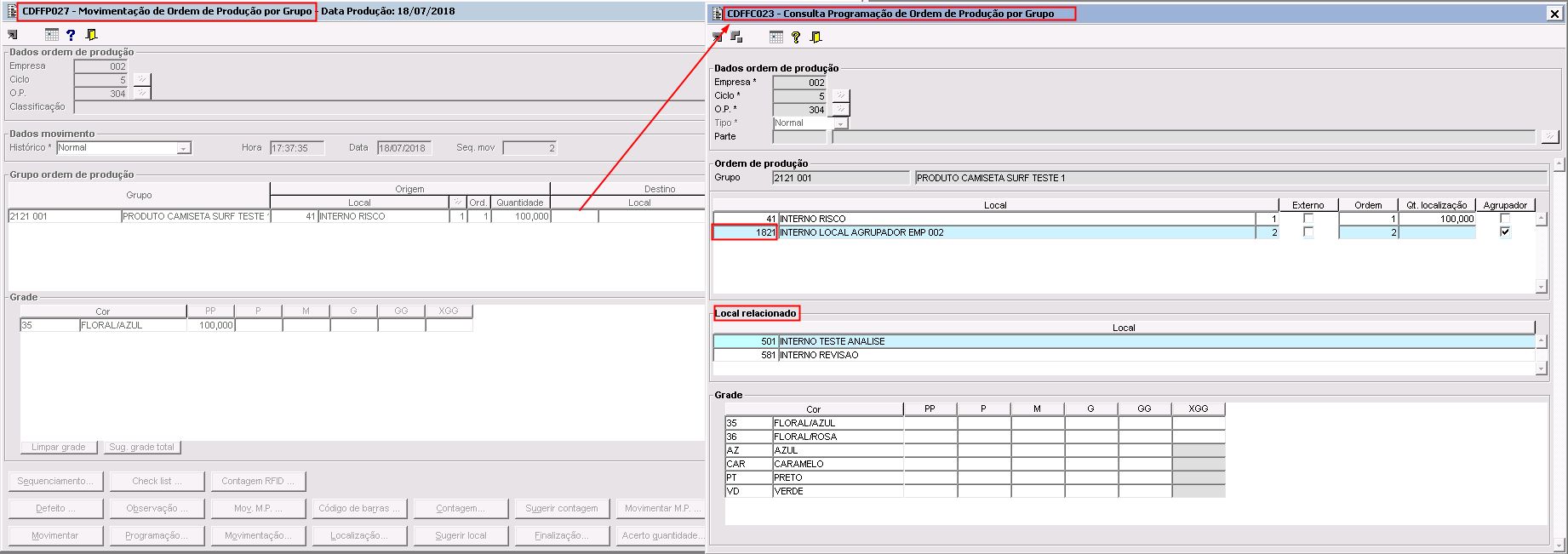Viewport: 1568px width, 554px height.
Task: Click the Parte lookup button in CDFFC023
Action: point(1549,136)
